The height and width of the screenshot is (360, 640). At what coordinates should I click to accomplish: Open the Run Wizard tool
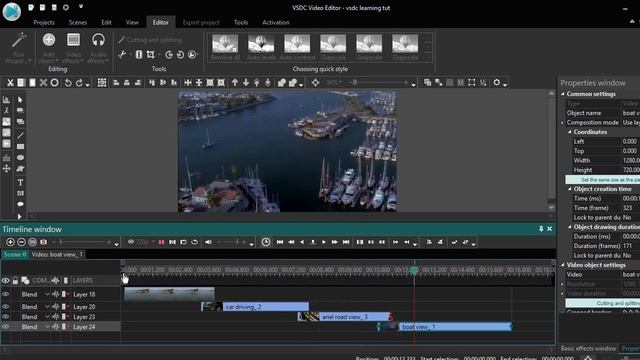click(18, 47)
